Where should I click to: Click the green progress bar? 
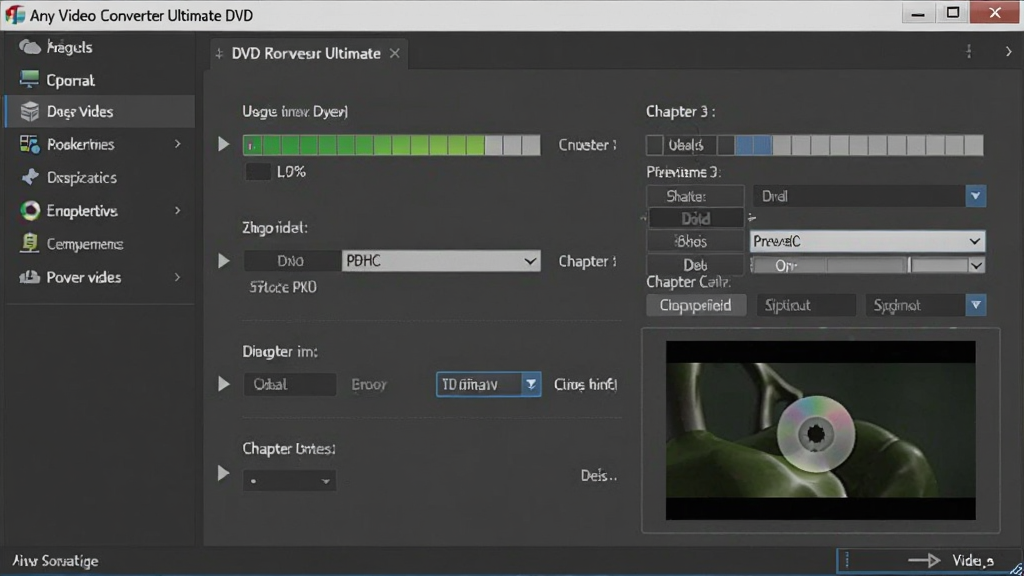[x=391, y=145]
